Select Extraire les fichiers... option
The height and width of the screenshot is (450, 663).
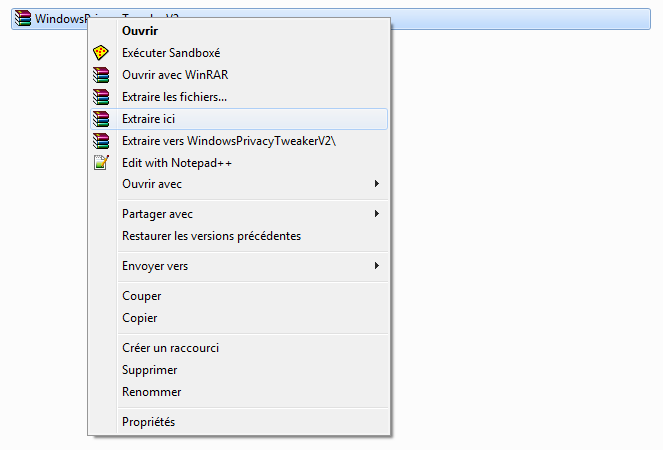(x=239, y=97)
